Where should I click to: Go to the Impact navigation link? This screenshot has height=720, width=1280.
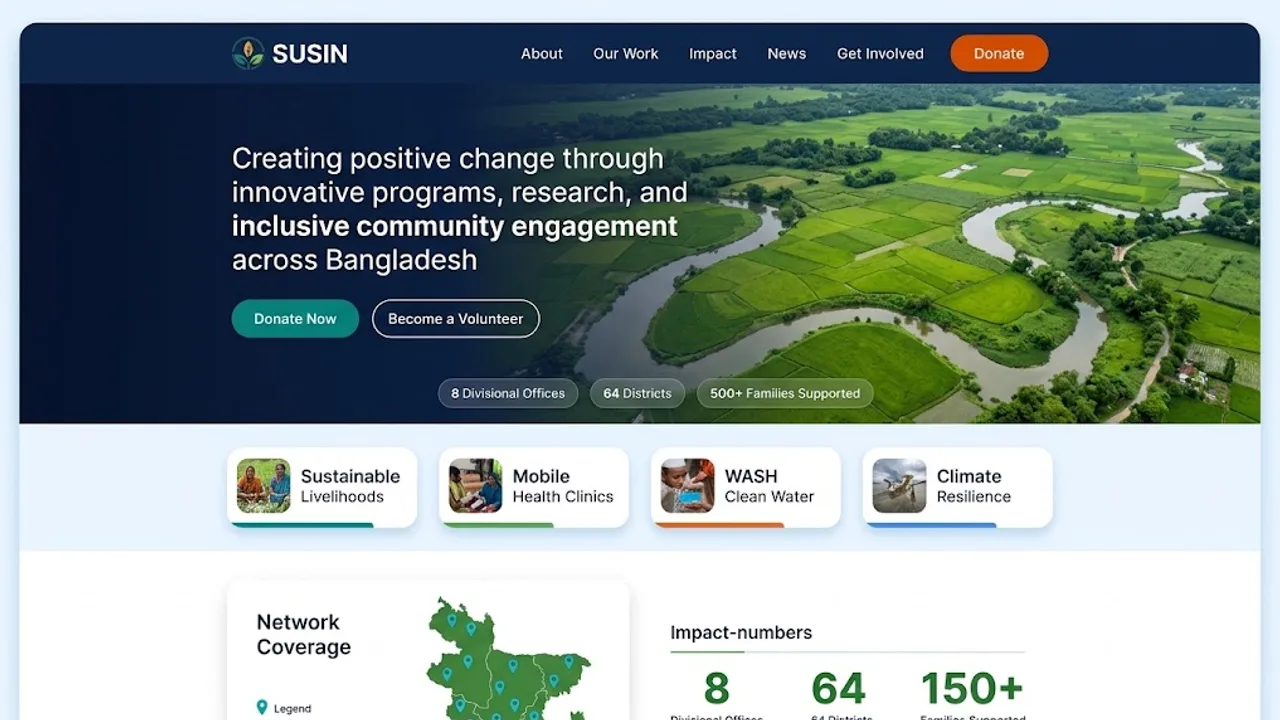(x=713, y=54)
